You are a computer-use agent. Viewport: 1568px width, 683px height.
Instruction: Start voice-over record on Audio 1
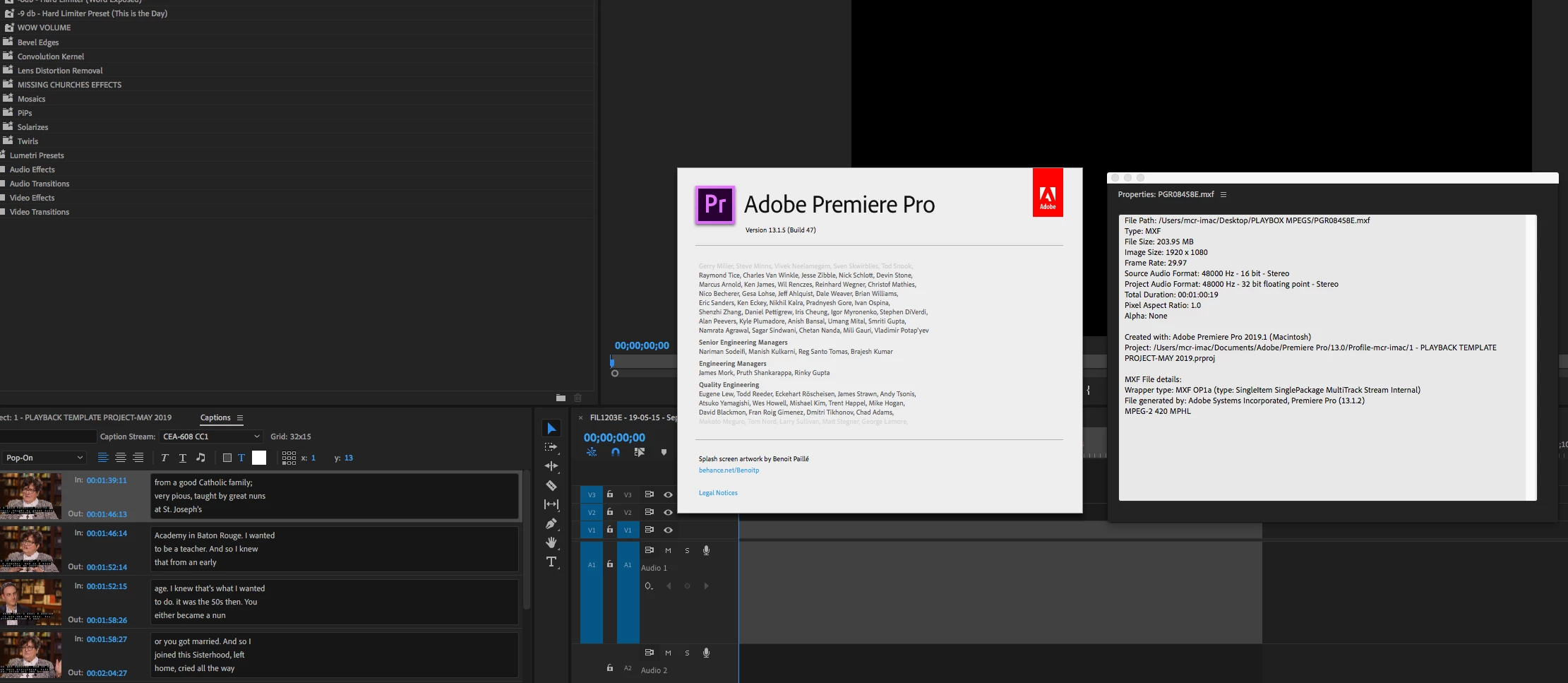[706, 550]
